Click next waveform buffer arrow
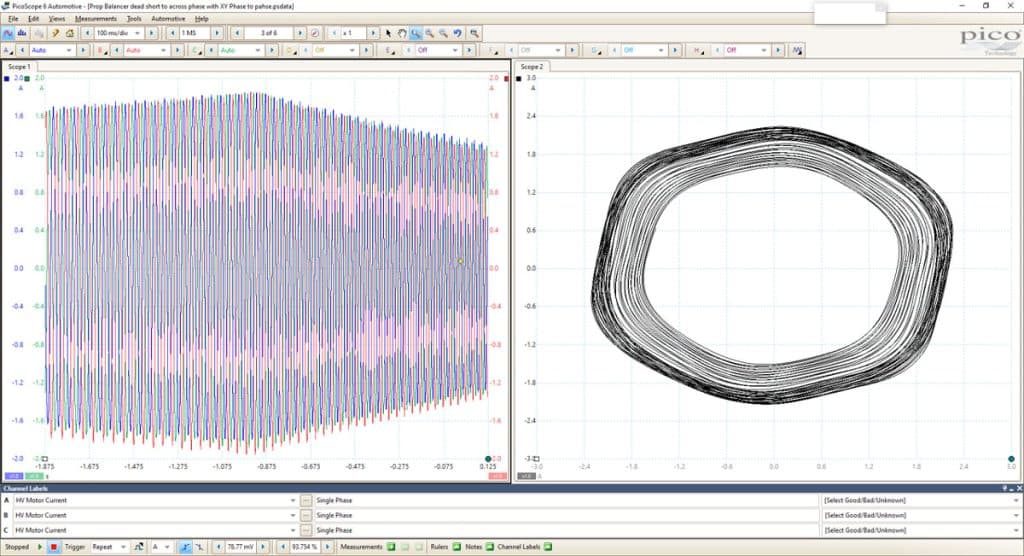The height and width of the screenshot is (556, 1024). tap(300, 33)
